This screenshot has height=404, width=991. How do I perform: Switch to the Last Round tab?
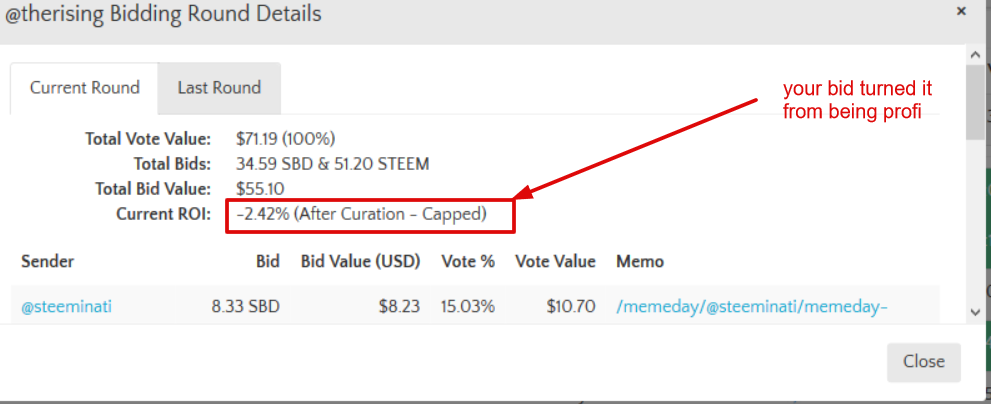pyautogui.click(x=219, y=87)
